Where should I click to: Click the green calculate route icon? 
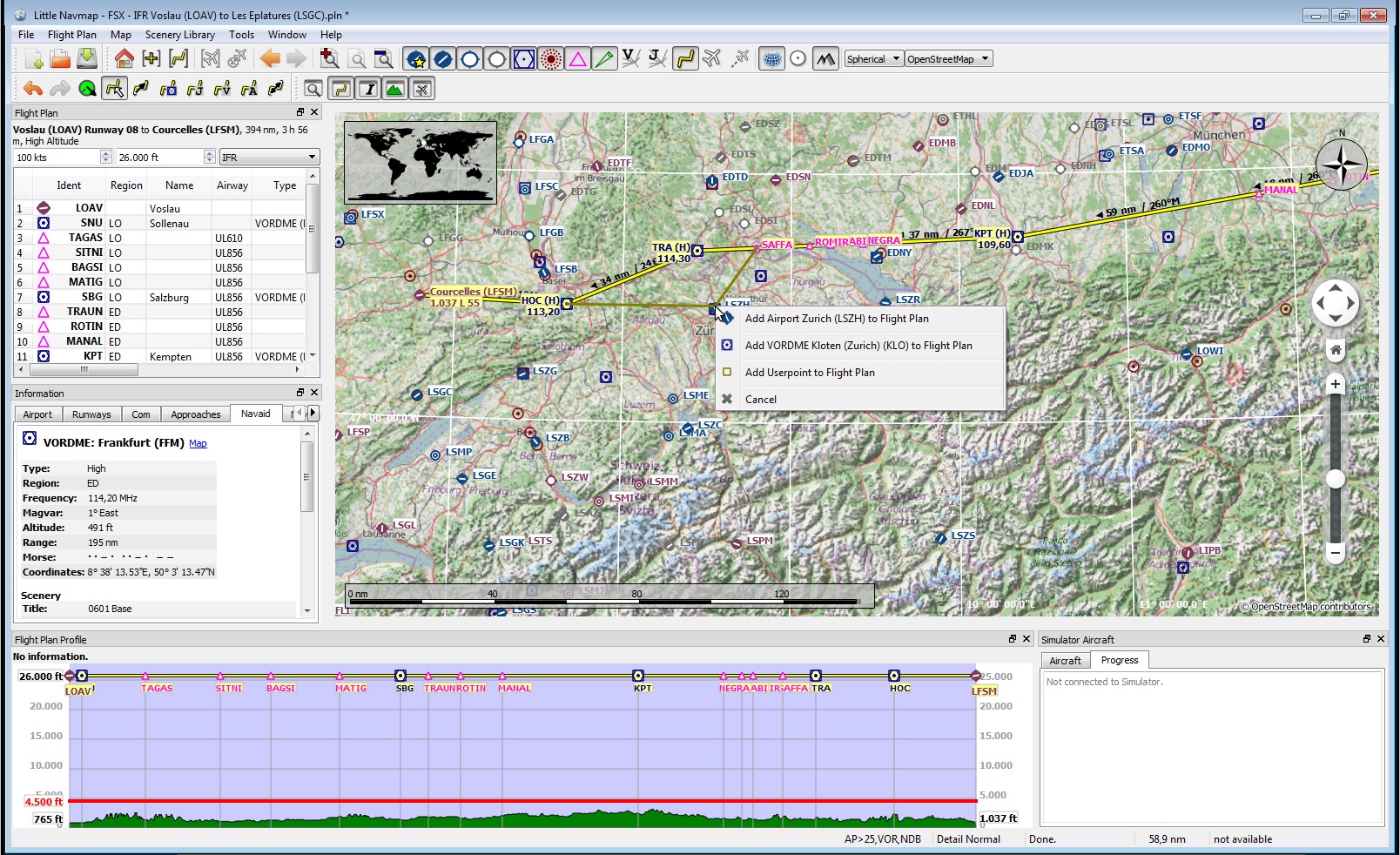coord(87,89)
